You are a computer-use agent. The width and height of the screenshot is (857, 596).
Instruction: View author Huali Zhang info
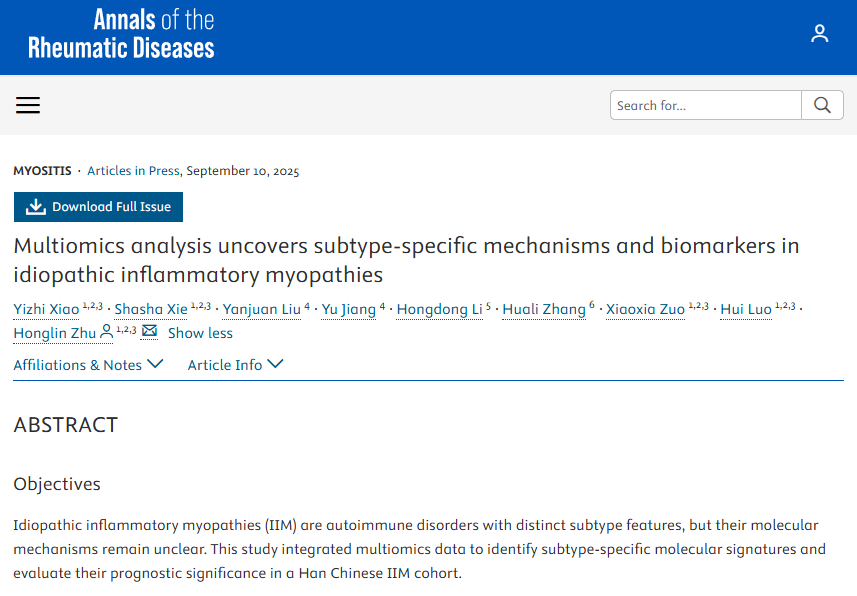tap(543, 309)
